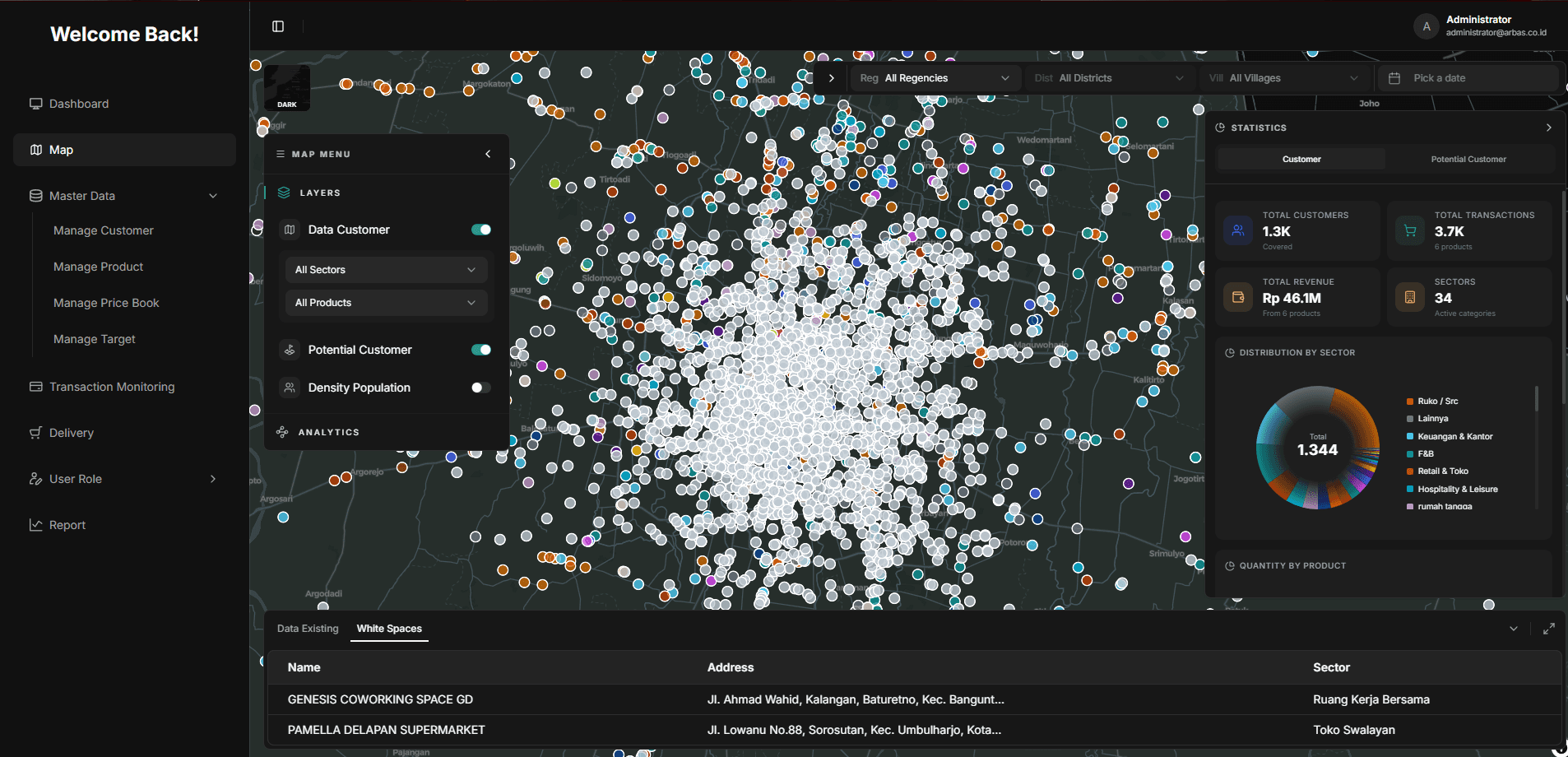Select GENESIS COWORKING SPACE GD row
Viewport: 1568px width, 757px height.
[x=915, y=699]
